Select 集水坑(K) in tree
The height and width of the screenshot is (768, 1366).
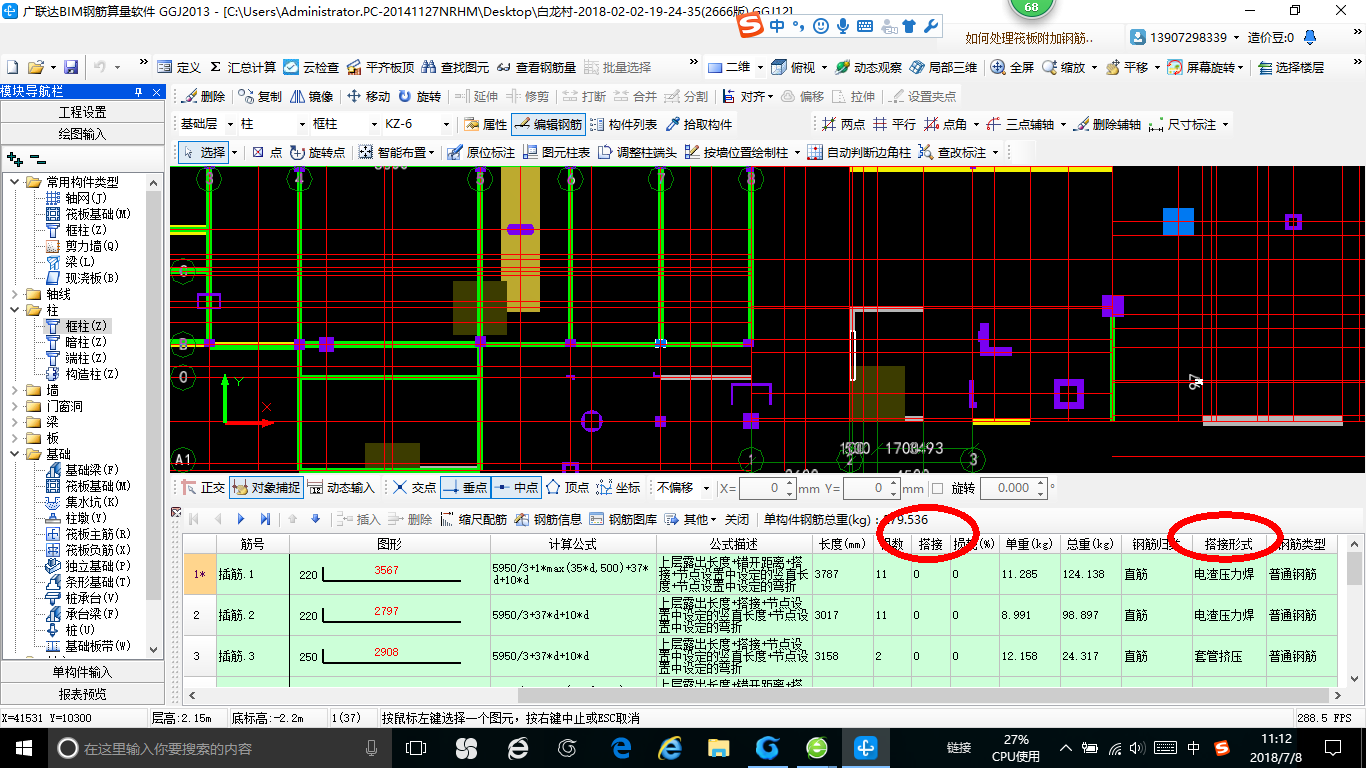click(x=83, y=502)
